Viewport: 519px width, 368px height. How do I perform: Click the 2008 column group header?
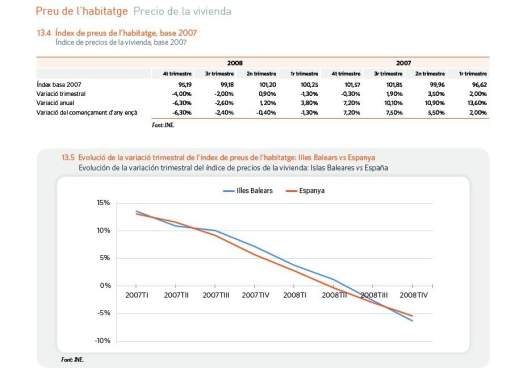pyautogui.click(x=235, y=63)
